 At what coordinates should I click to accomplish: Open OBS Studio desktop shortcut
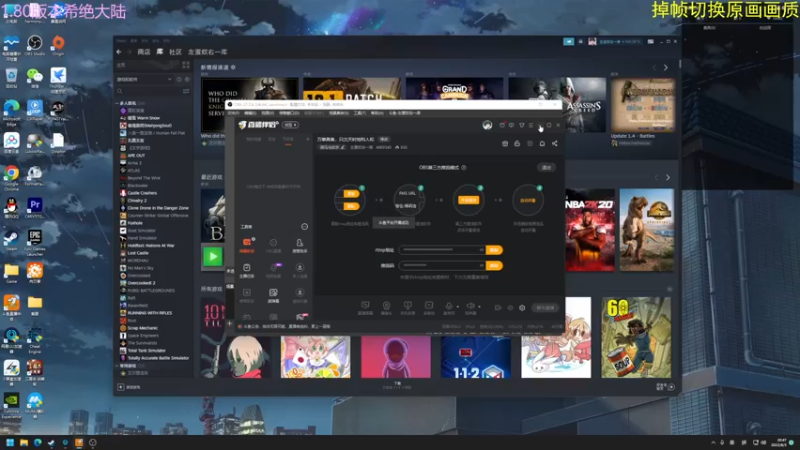[x=35, y=44]
